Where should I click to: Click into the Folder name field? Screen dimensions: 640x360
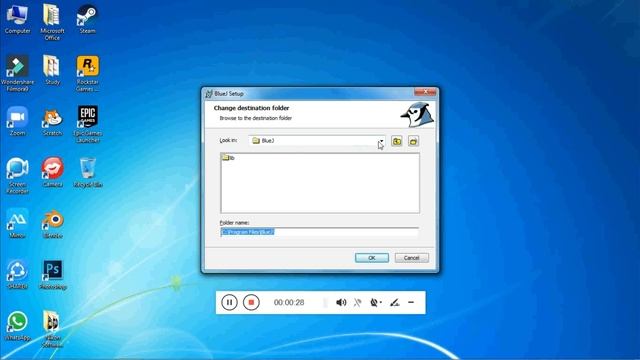click(320, 232)
